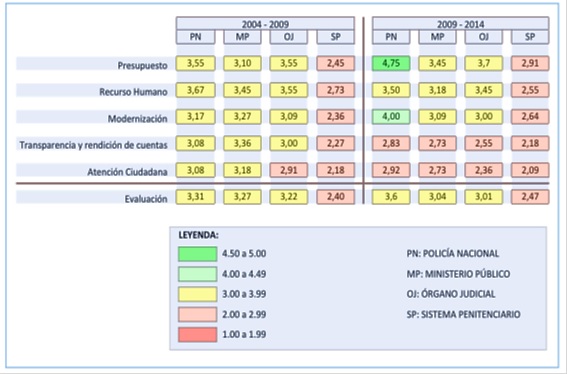Click the Atención Ciudadana row label
Image resolution: width=567 pixels, height=374 pixels.
coord(127,172)
